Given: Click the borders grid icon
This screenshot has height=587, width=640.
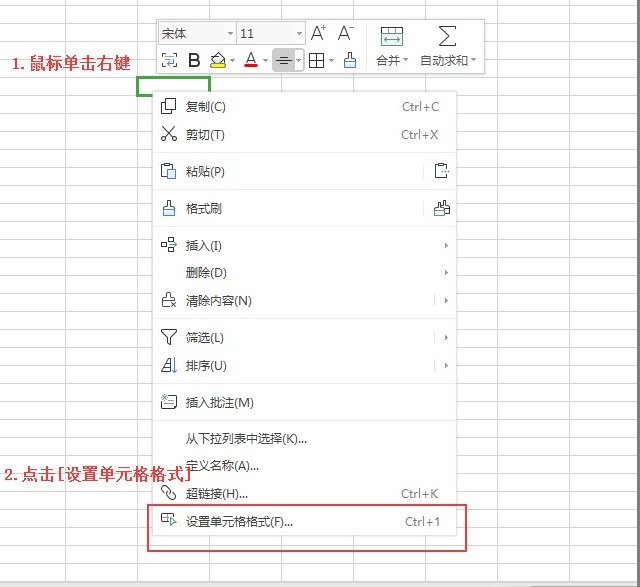Looking at the screenshot, I should click(x=316, y=60).
